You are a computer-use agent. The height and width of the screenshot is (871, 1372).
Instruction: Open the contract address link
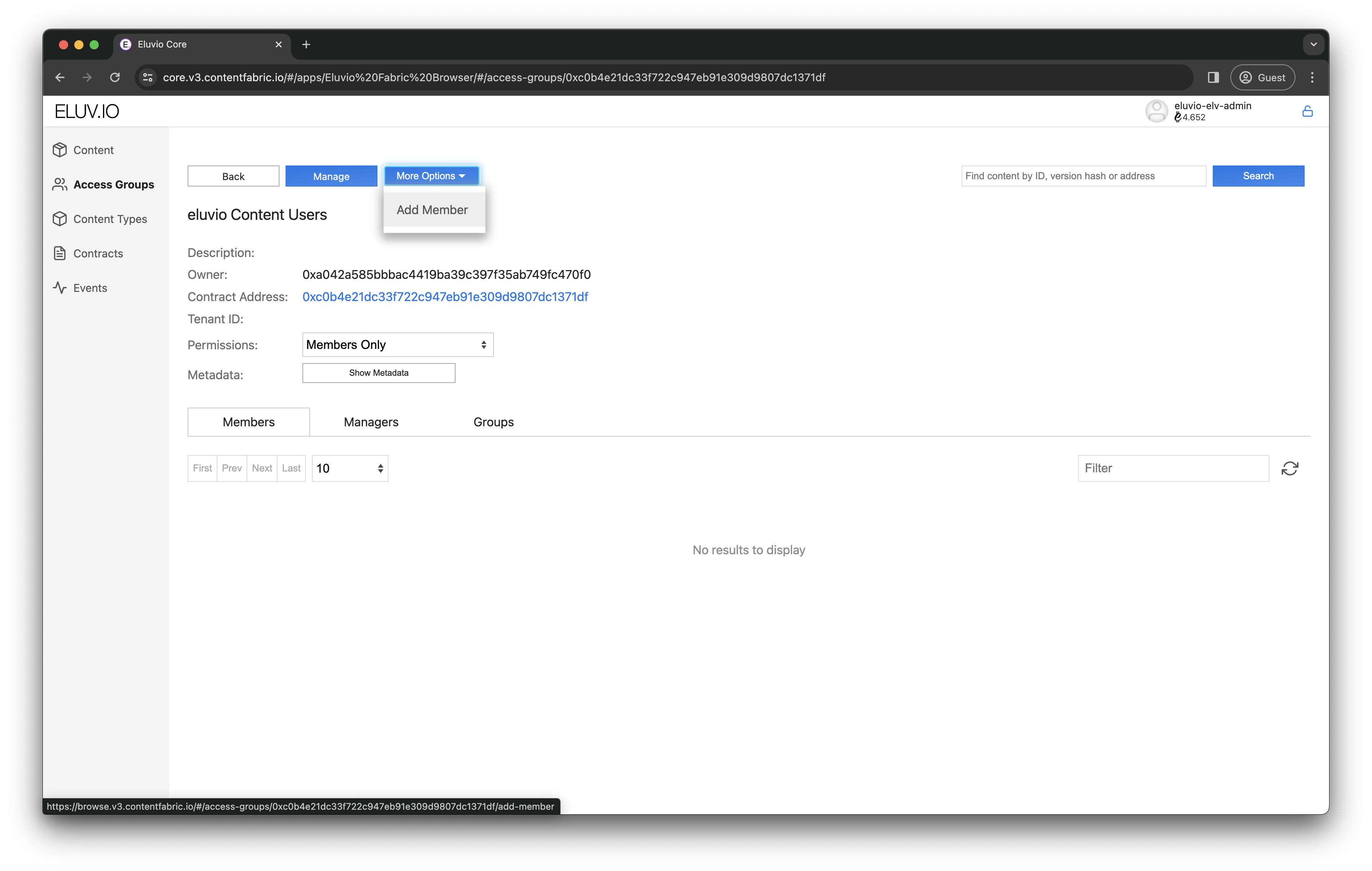click(445, 296)
